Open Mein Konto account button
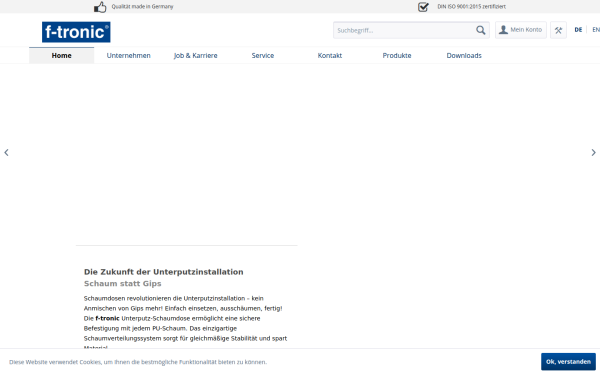 pos(521,30)
